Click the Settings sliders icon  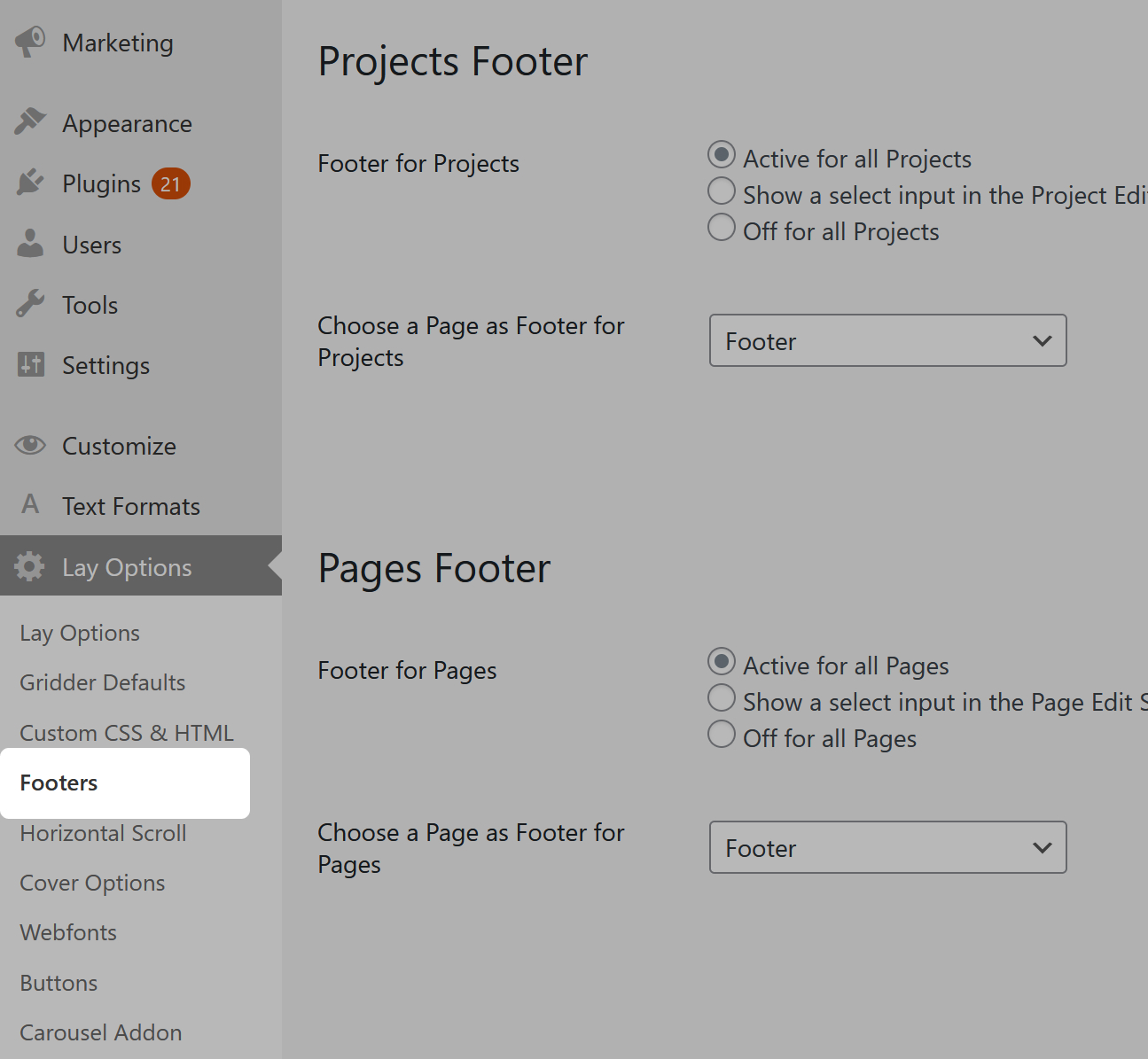29,364
